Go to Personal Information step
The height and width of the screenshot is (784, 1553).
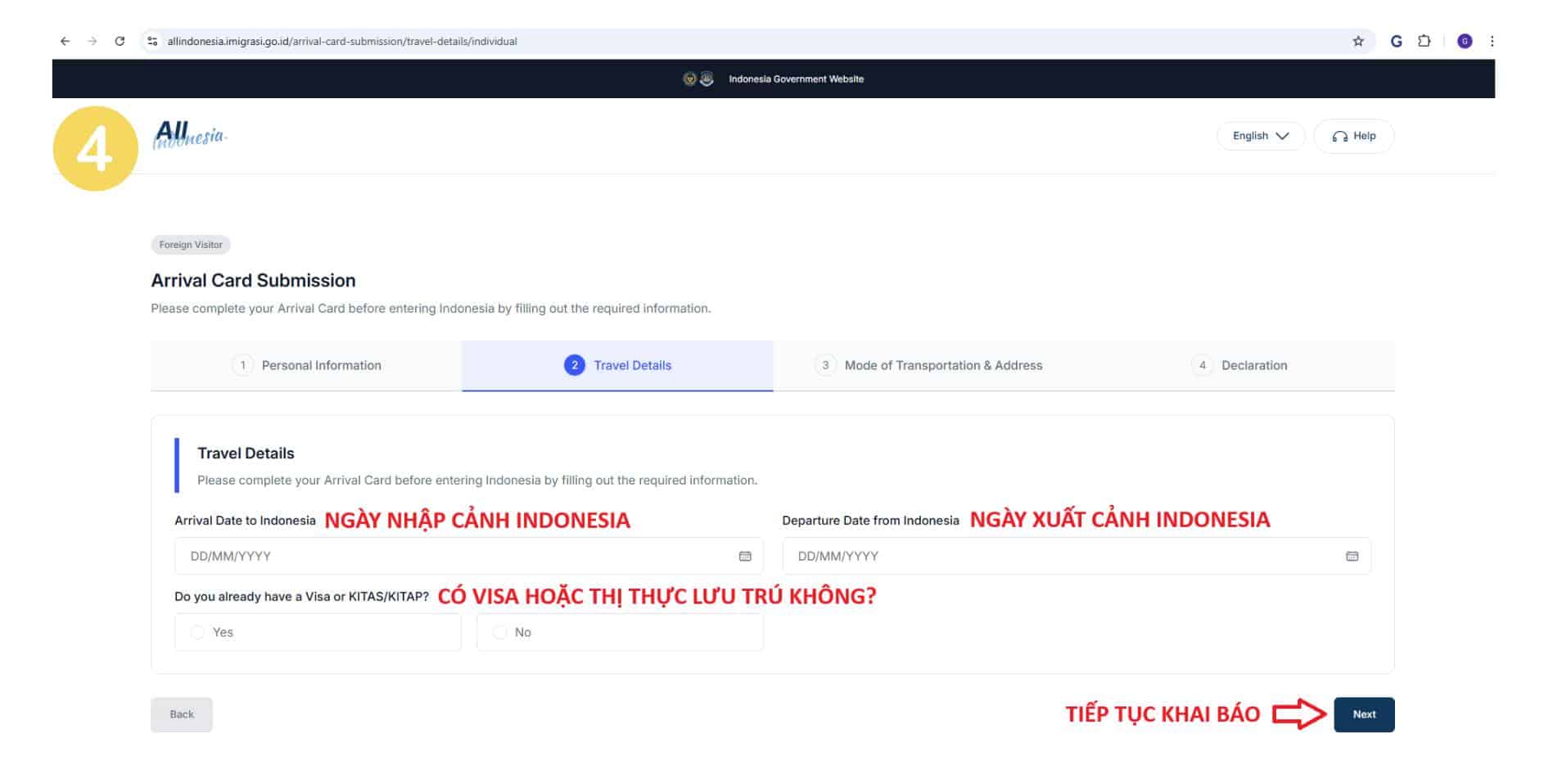pos(307,366)
